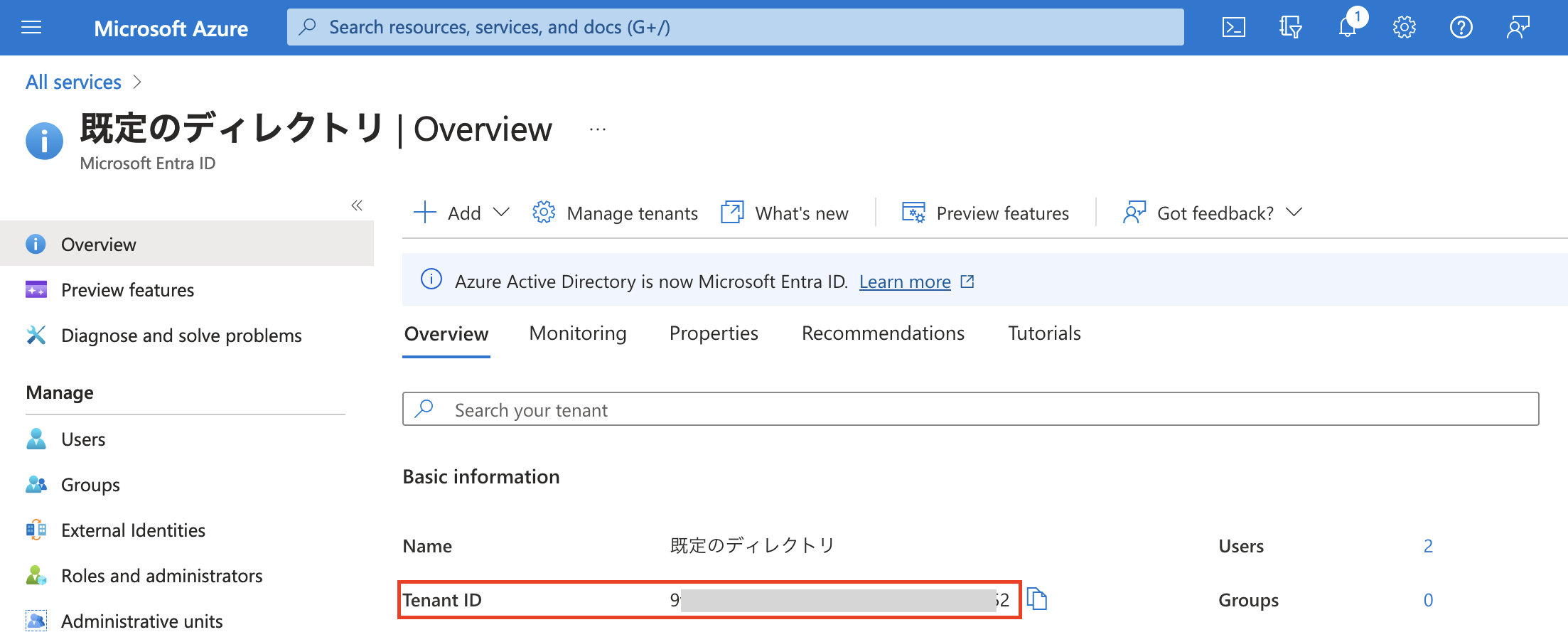Click the Tenant ID label
The width and height of the screenshot is (1568, 637).
pyautogui.click(x=442, y=600)
